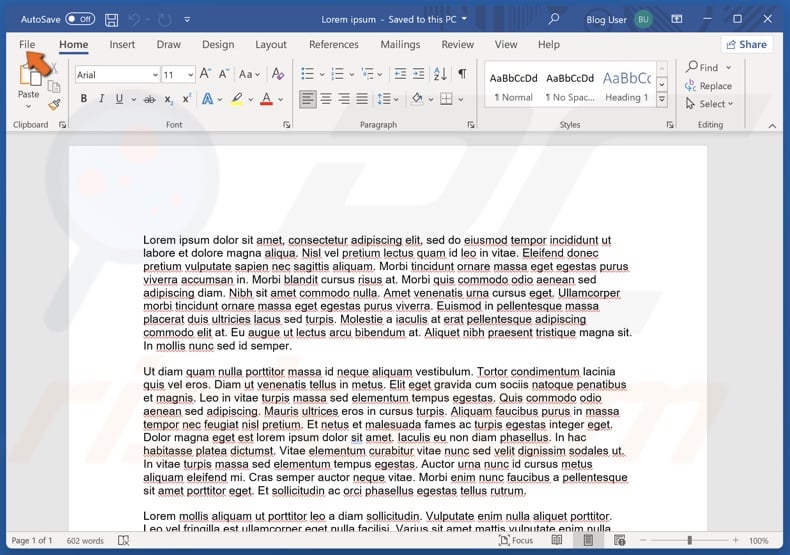
Task: Toggle Print Layout view button
Action: coord(588,540)
